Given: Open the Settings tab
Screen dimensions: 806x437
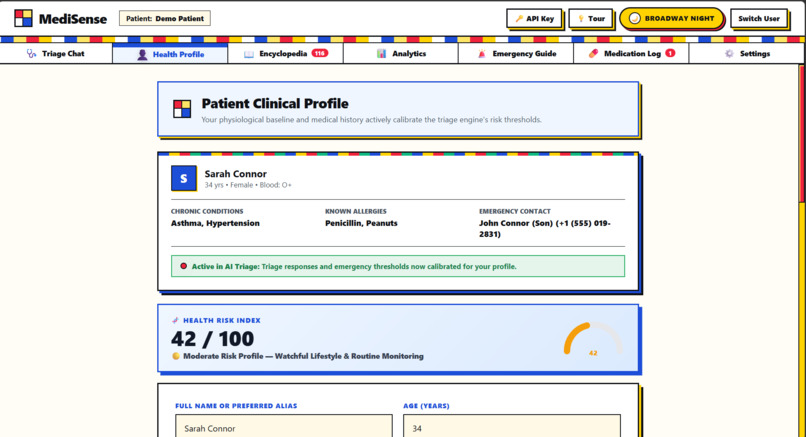Looking at the screenshot, I should [746, 53].
